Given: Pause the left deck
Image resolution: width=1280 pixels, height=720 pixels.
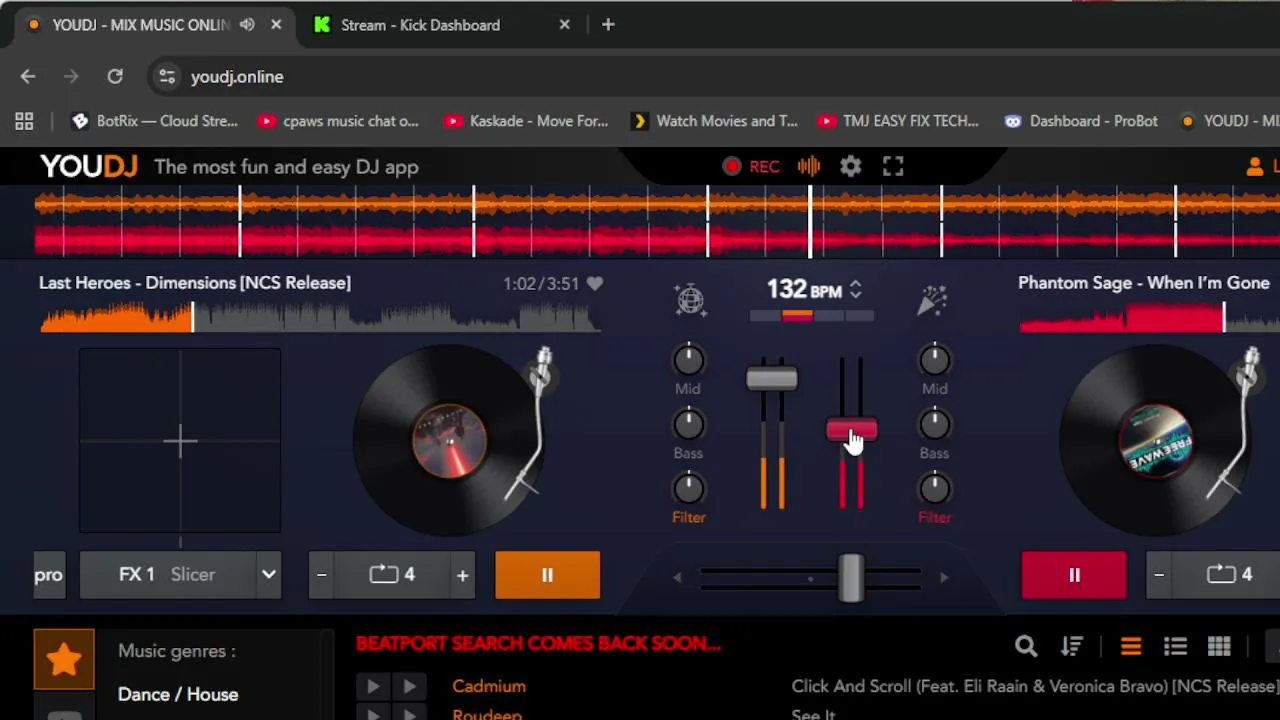Looking at the screenshot, I should tap(547, 575).
